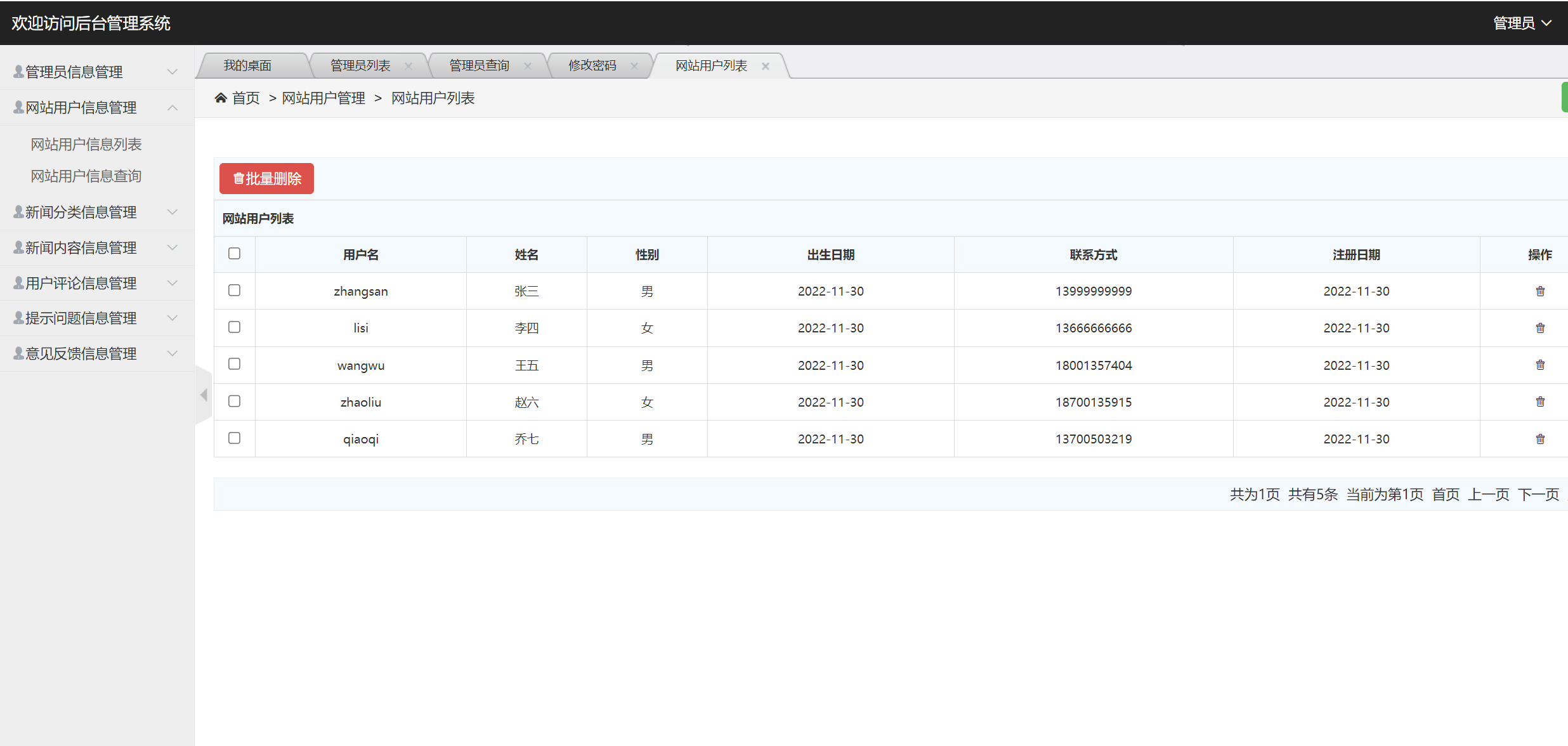
Task: Switch to the 我的桌面 tab
Action: (248, 64)
